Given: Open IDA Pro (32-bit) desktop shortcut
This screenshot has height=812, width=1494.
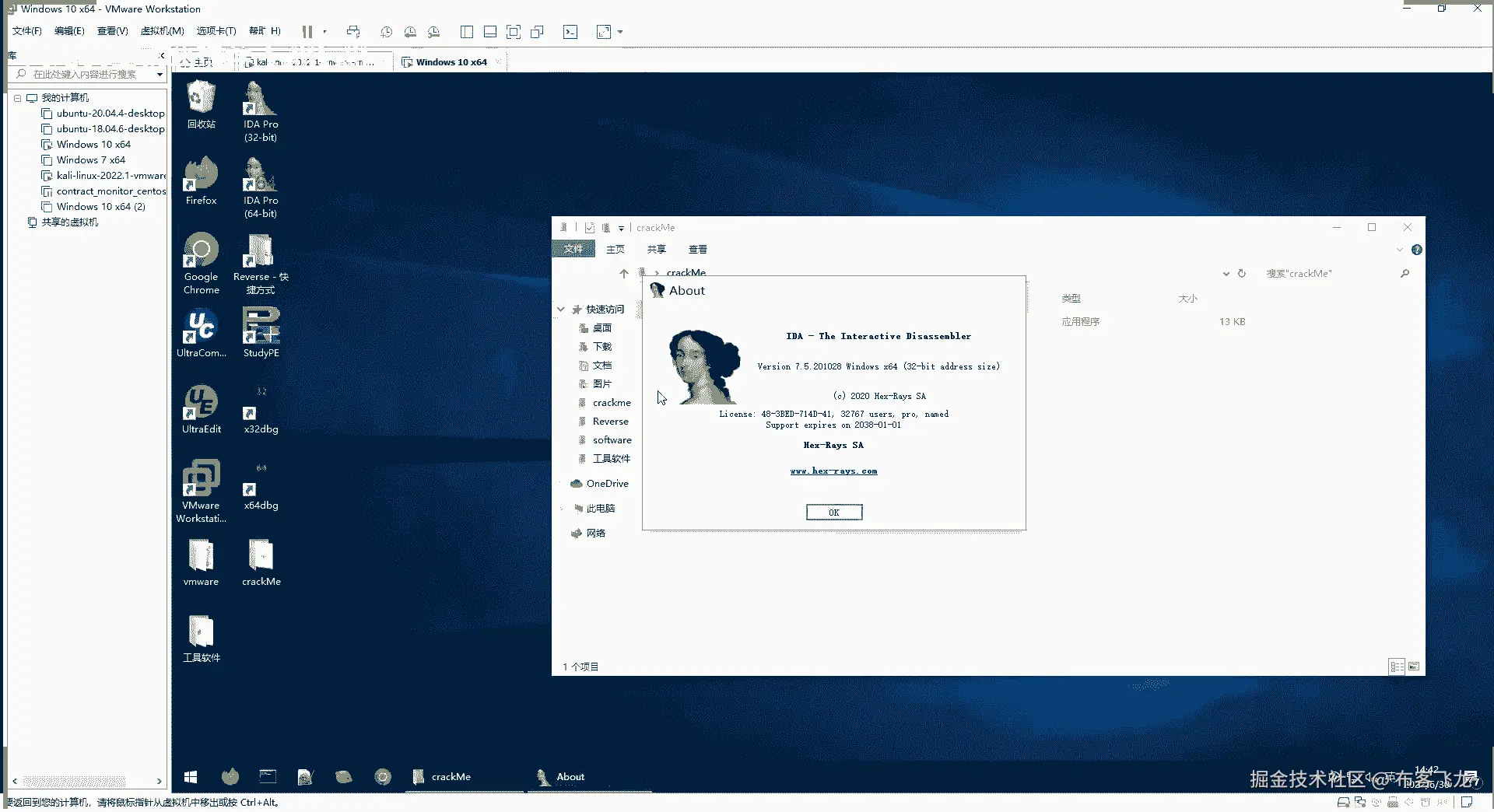Looking at the screenshot, I should (x=261, y=111).
